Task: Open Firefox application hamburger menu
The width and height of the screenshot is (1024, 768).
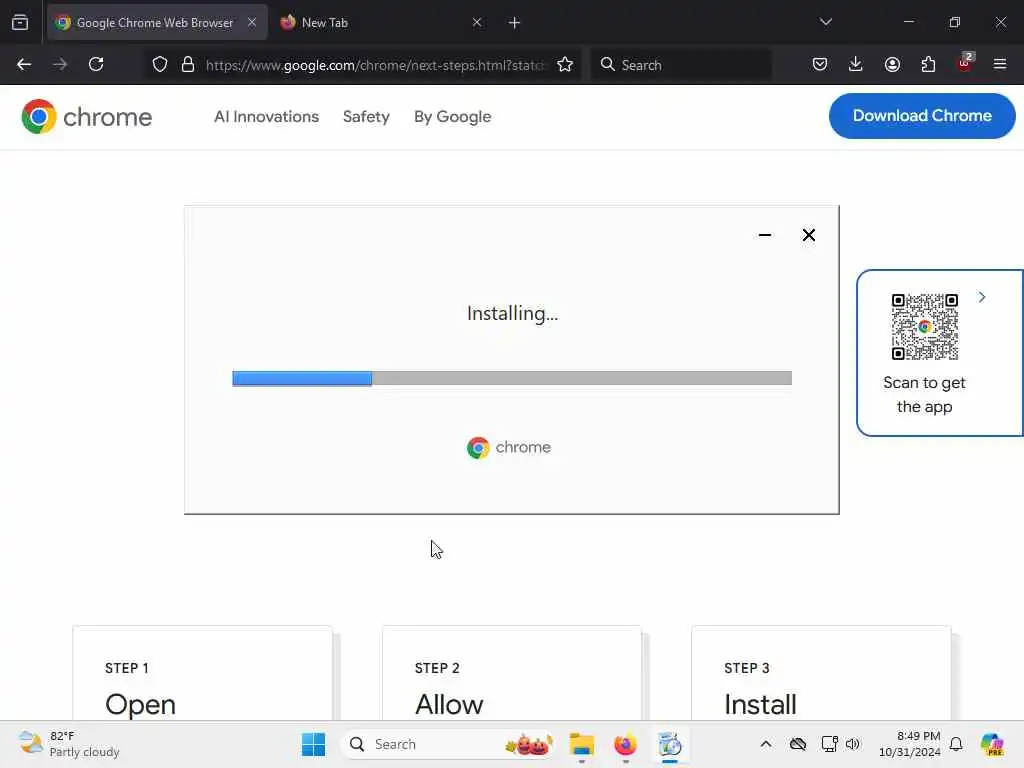Action: click(x=1000, y=64)
